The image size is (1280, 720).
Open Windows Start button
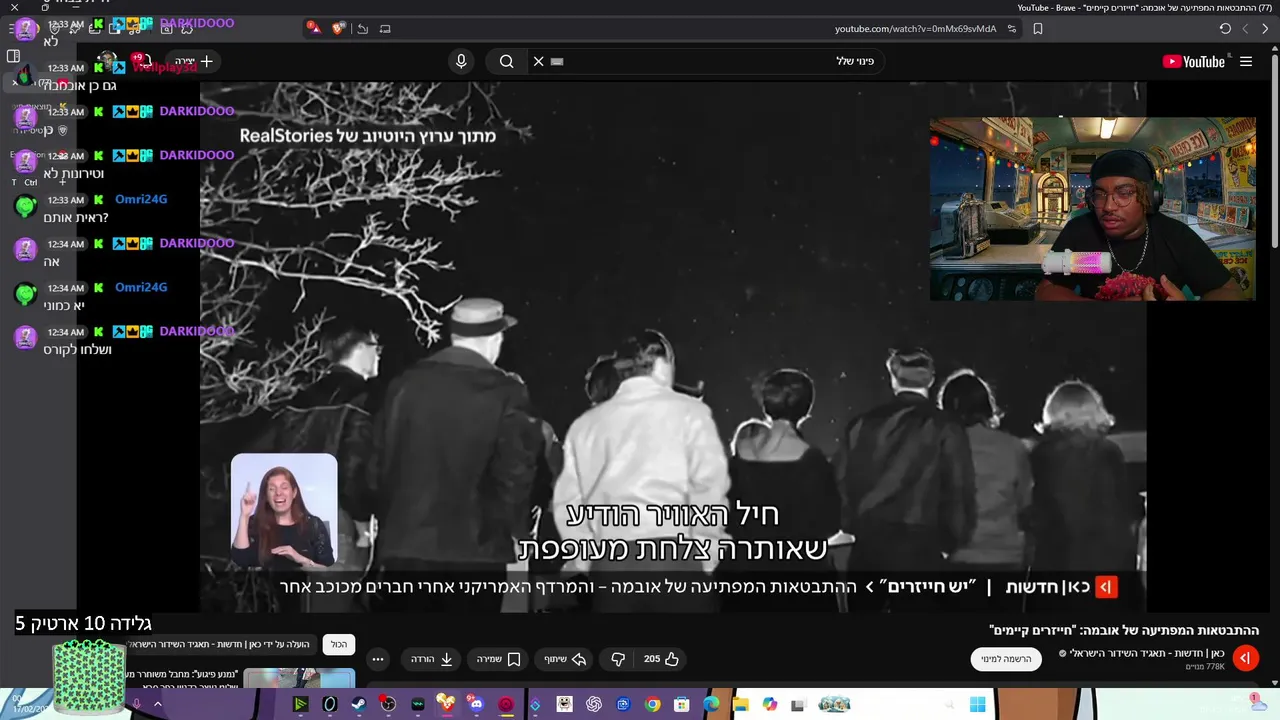pyautogui.click(x=977, y=705)
